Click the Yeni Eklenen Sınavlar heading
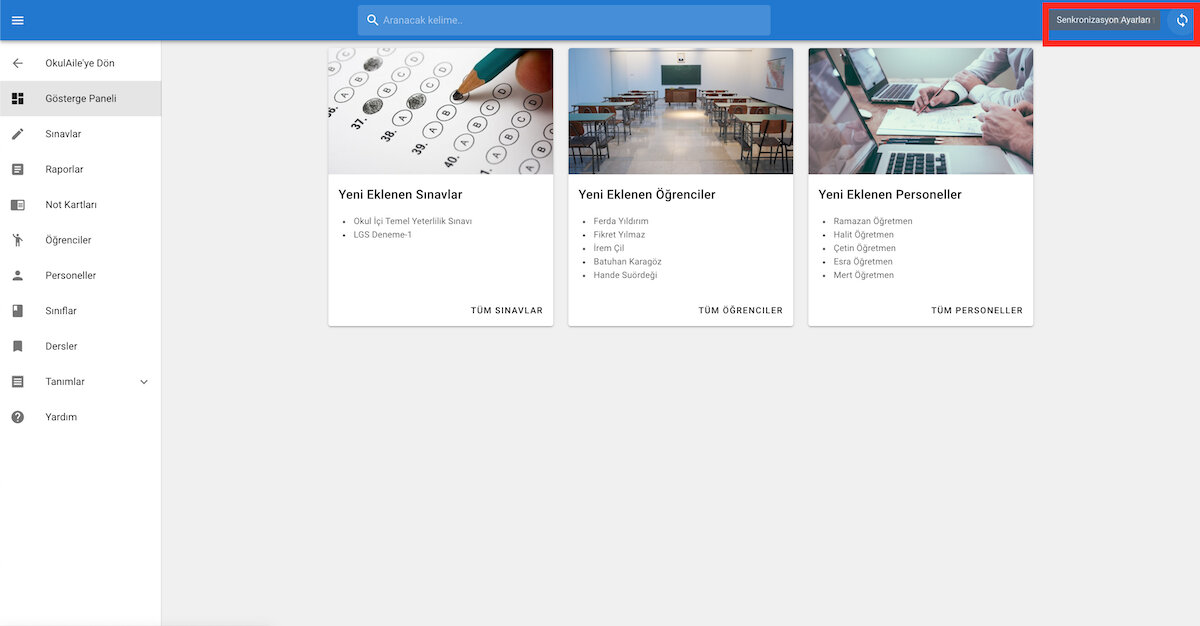This screenshot has width=1200, height=626. click(x=401, y=195)
